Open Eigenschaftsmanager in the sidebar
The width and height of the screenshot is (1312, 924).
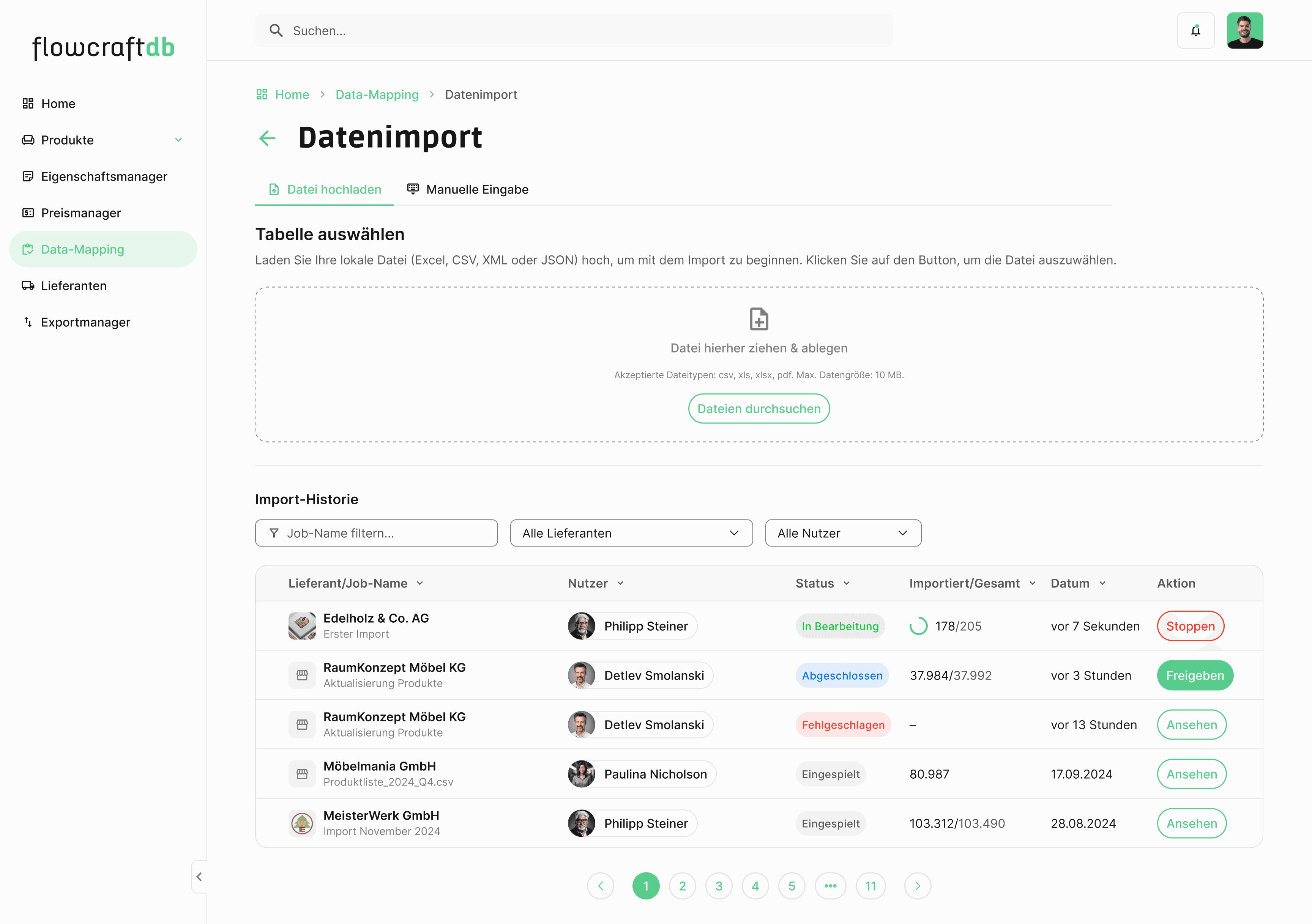click(x=103, y=176)
